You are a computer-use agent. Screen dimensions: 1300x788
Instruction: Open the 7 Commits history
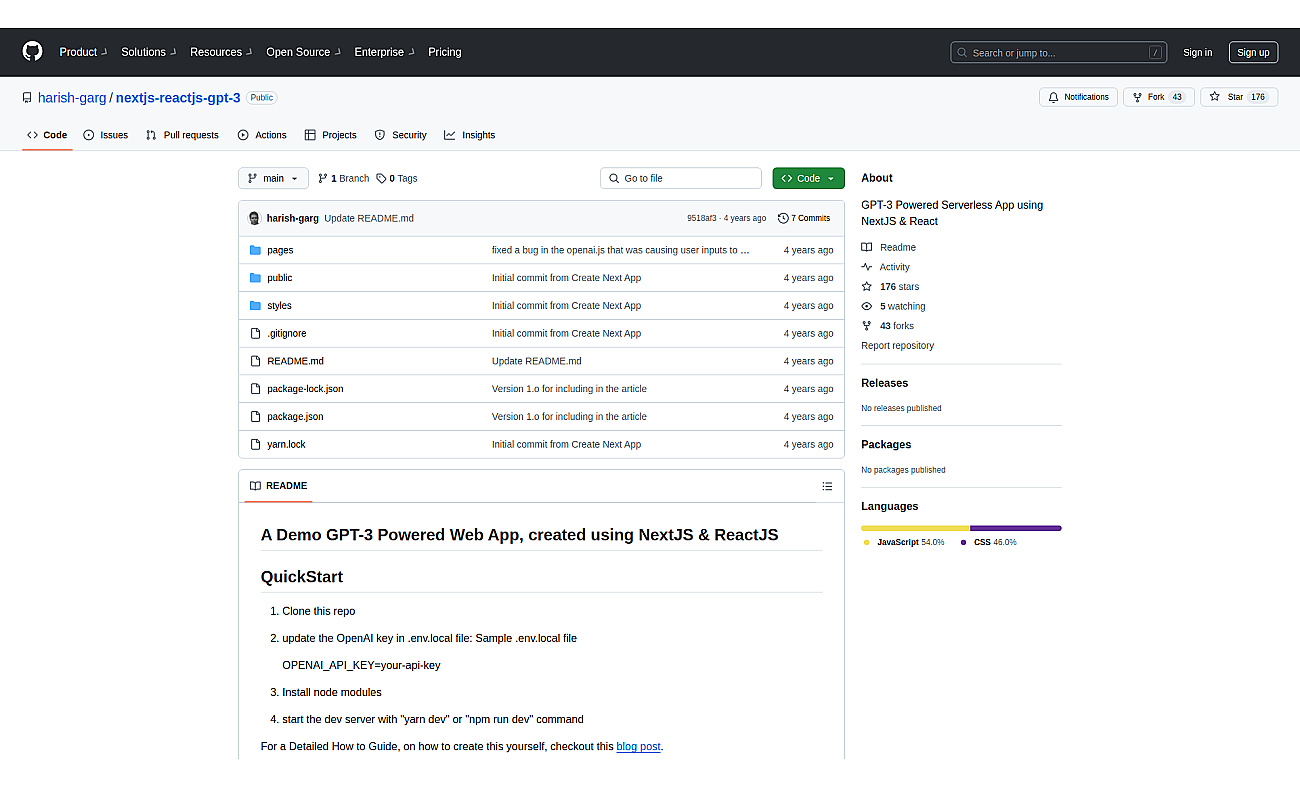[x=804, y=218]
